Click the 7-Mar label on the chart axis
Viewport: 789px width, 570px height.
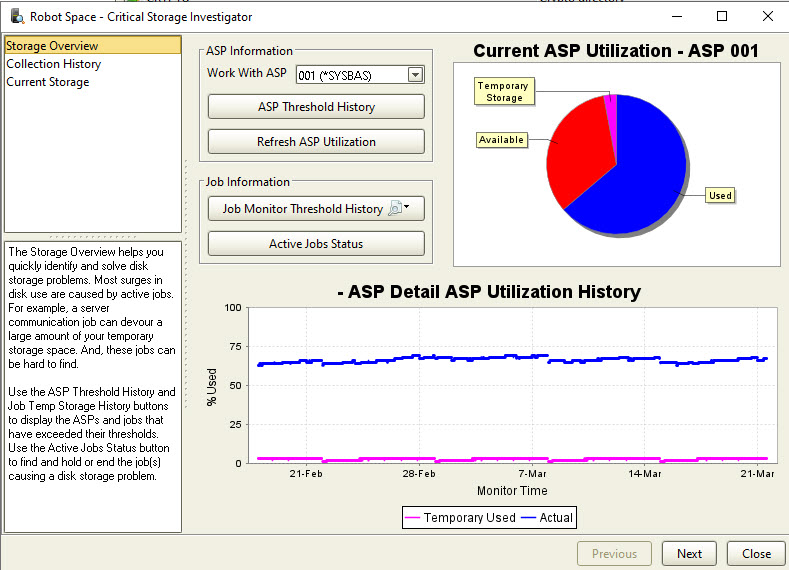pos(532,473)
